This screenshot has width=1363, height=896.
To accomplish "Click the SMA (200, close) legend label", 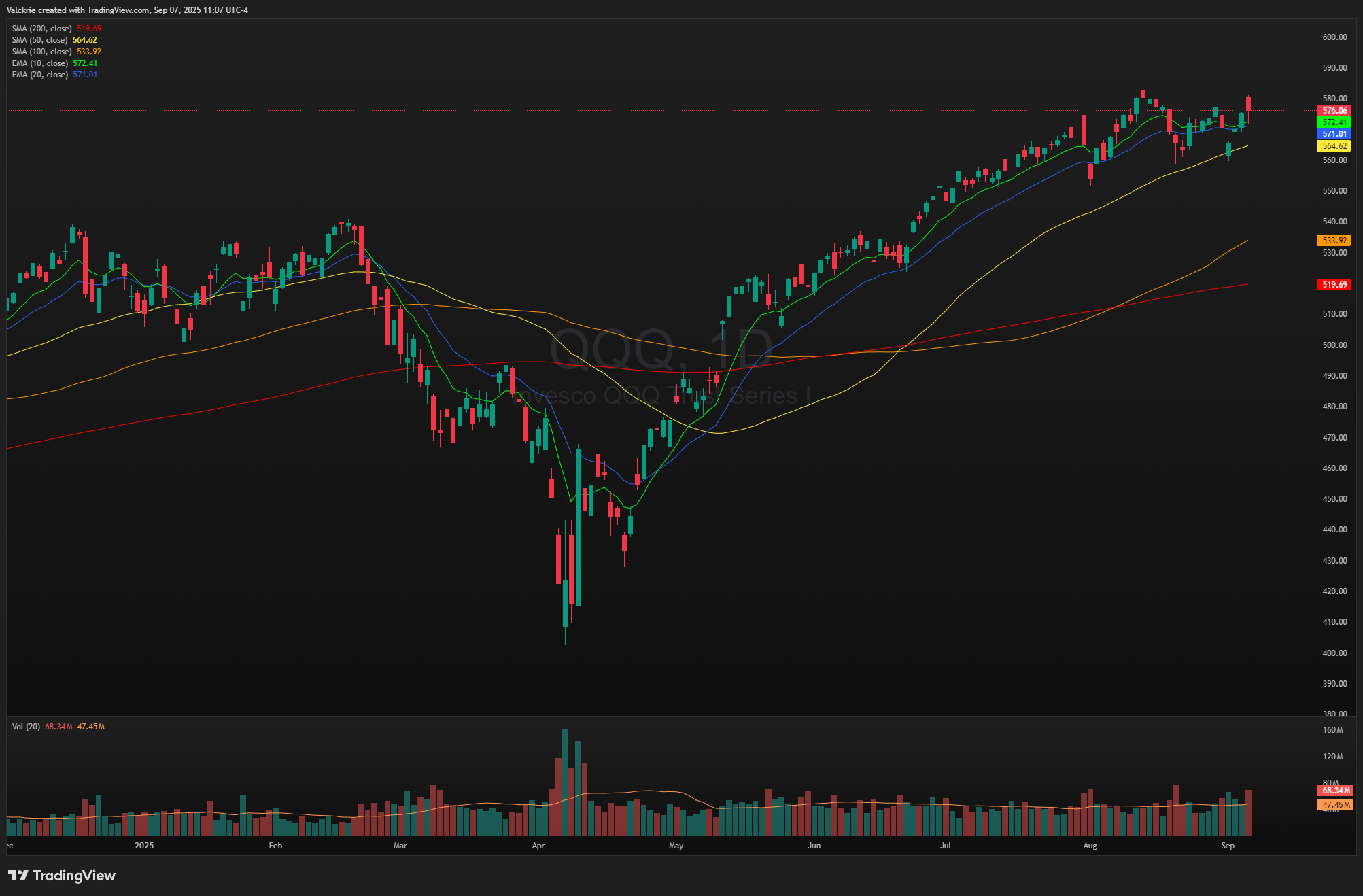I will tap(41, 29).
